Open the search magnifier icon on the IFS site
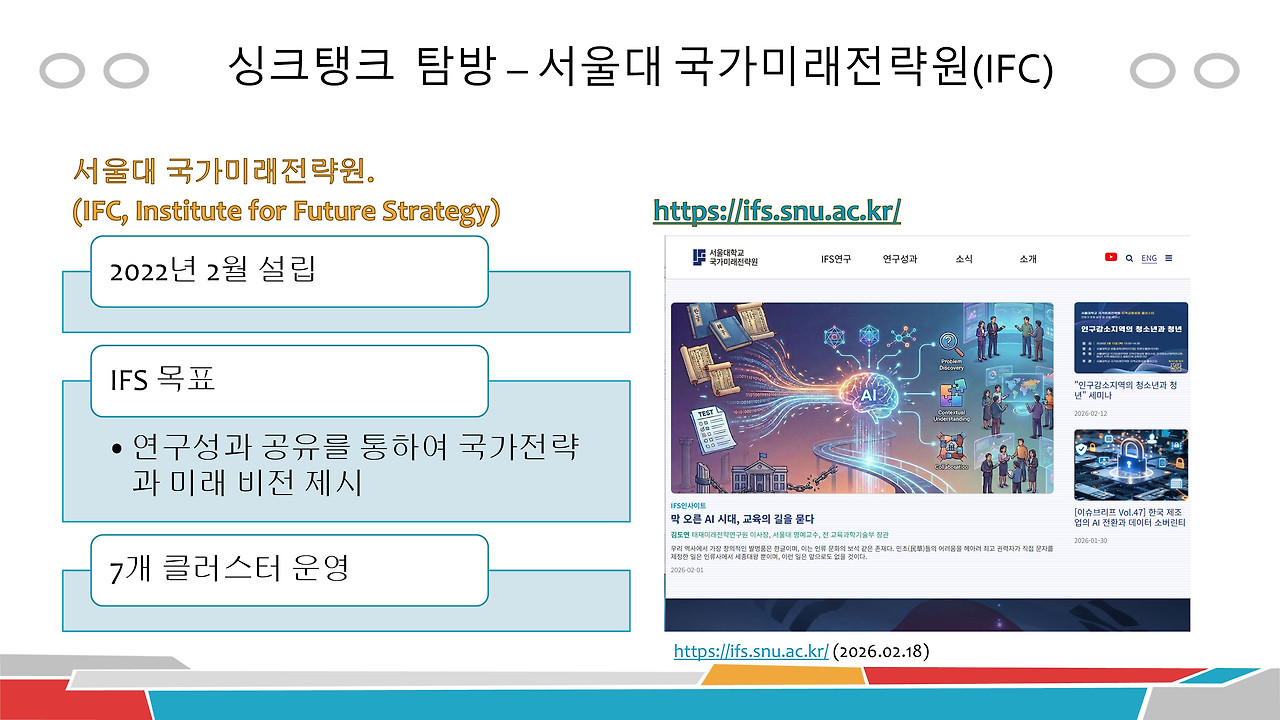This screenshot has height=720, width=1280. click(1128, 257)
